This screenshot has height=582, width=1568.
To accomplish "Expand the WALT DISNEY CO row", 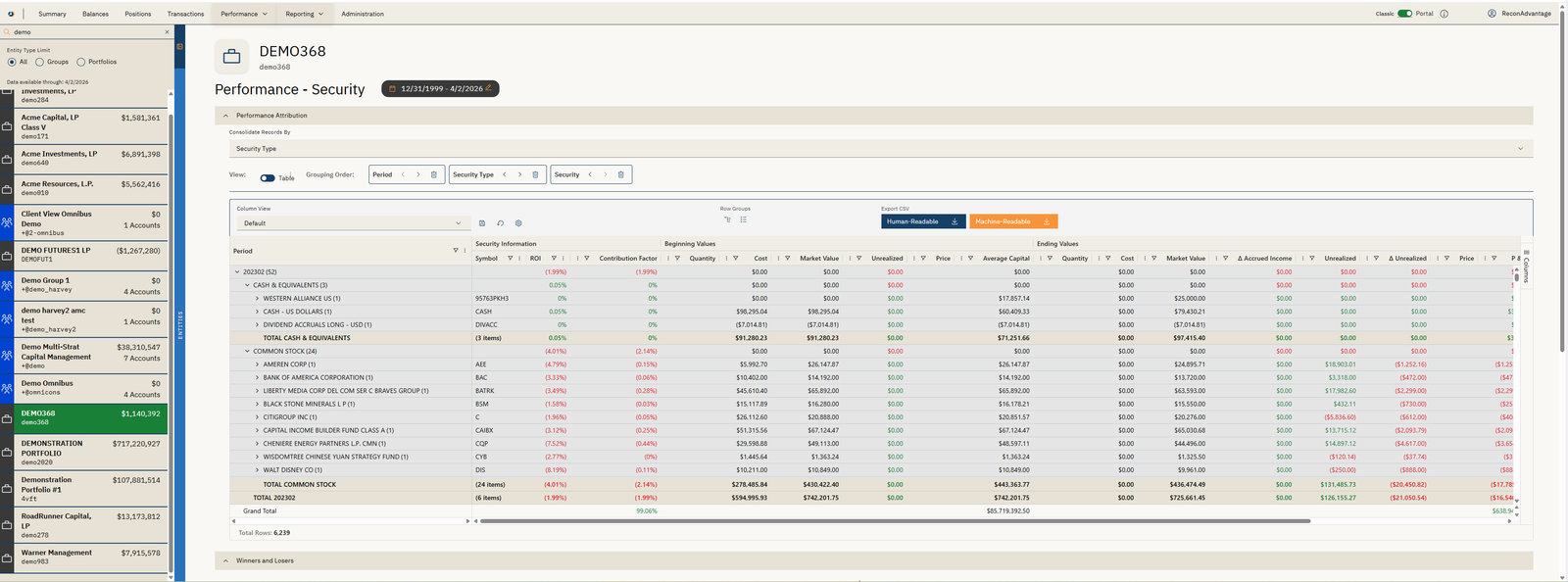I will pos(257,470).
